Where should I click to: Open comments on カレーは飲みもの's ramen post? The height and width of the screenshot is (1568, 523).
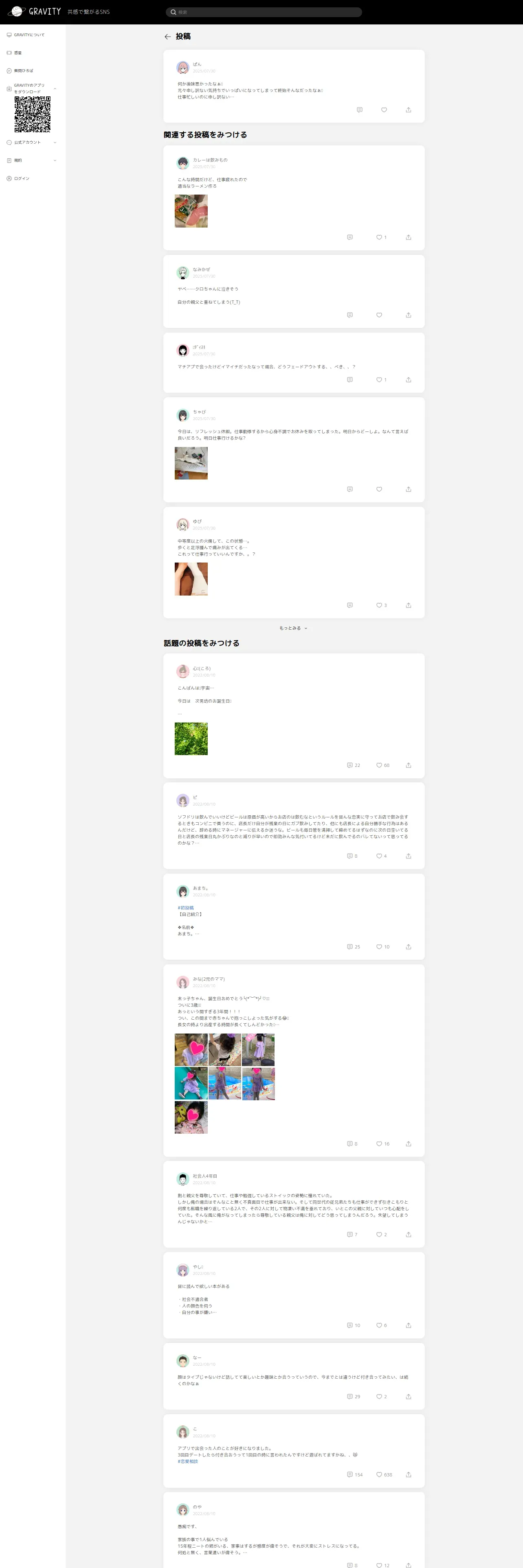click(349, 237)
